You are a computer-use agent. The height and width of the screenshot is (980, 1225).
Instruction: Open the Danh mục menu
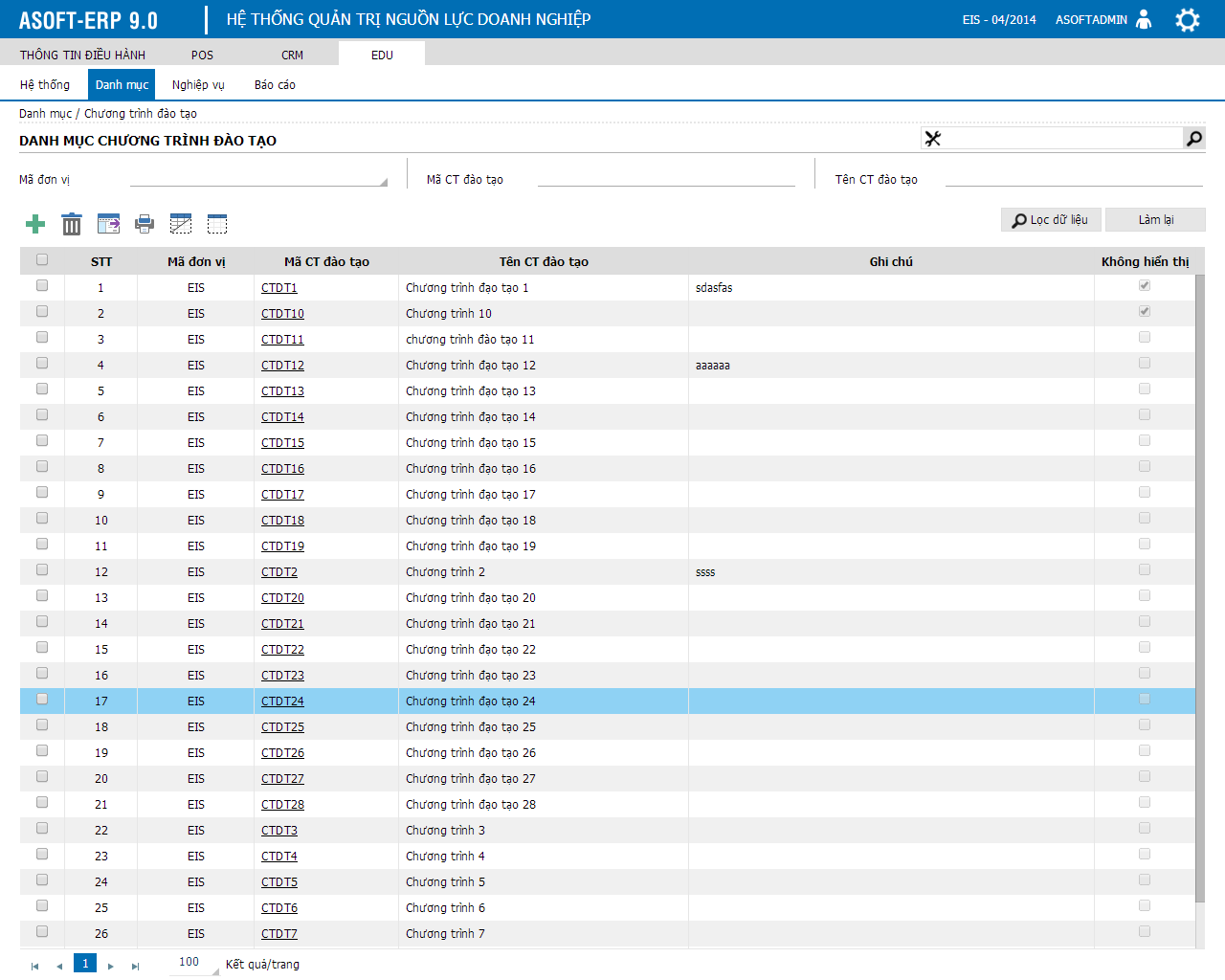(122, 84)
